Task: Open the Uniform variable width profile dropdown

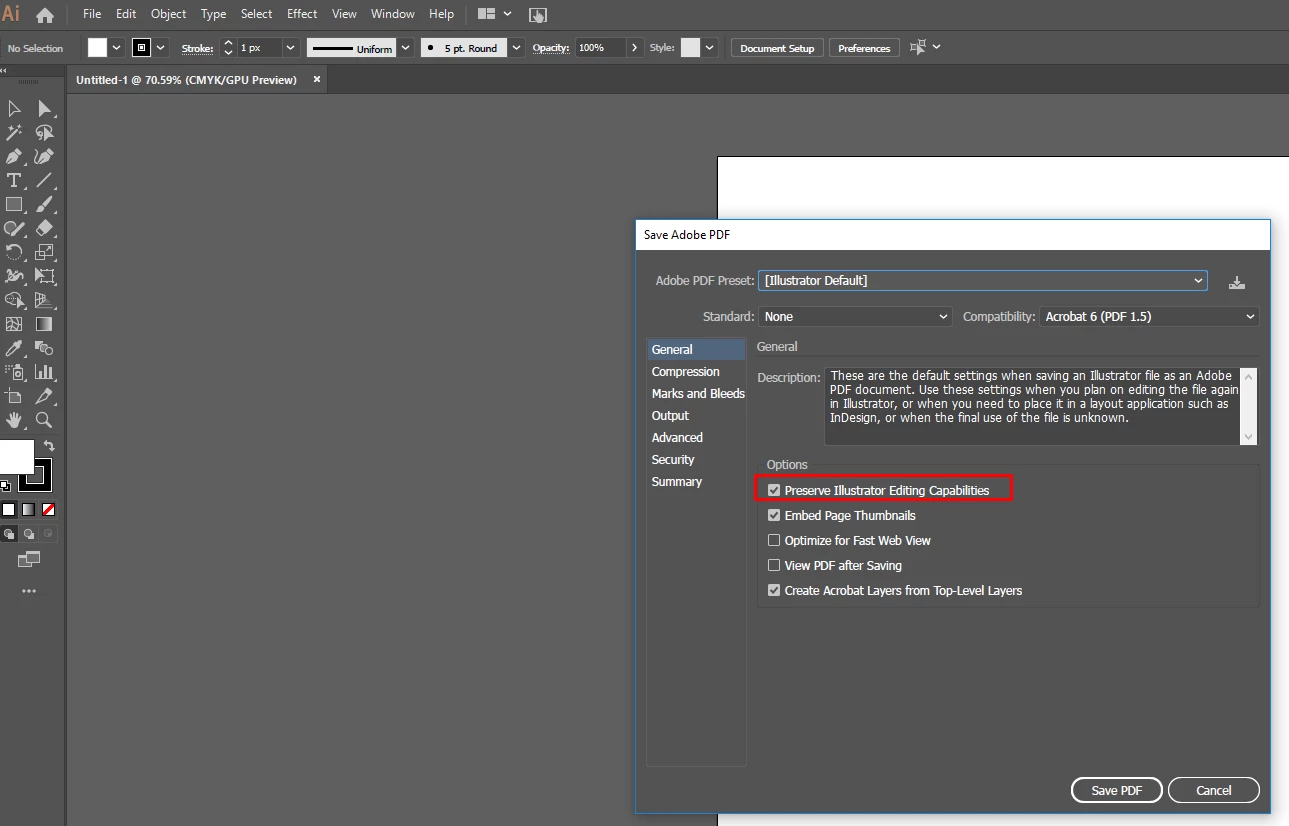Action: 404,48
